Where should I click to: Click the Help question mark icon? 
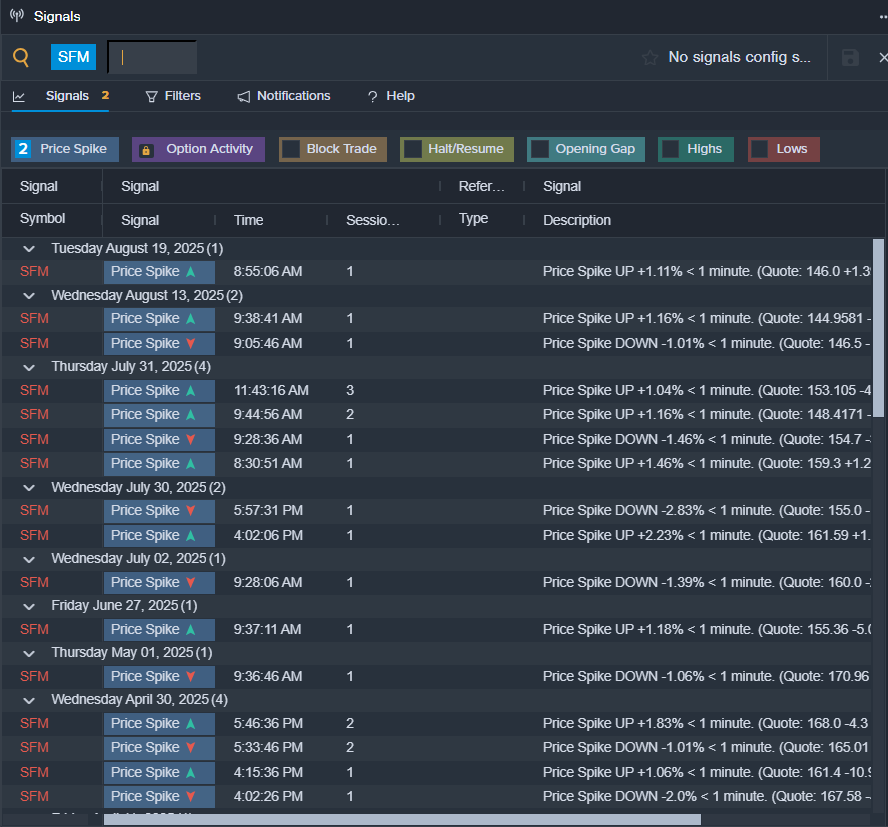(373, 97)
